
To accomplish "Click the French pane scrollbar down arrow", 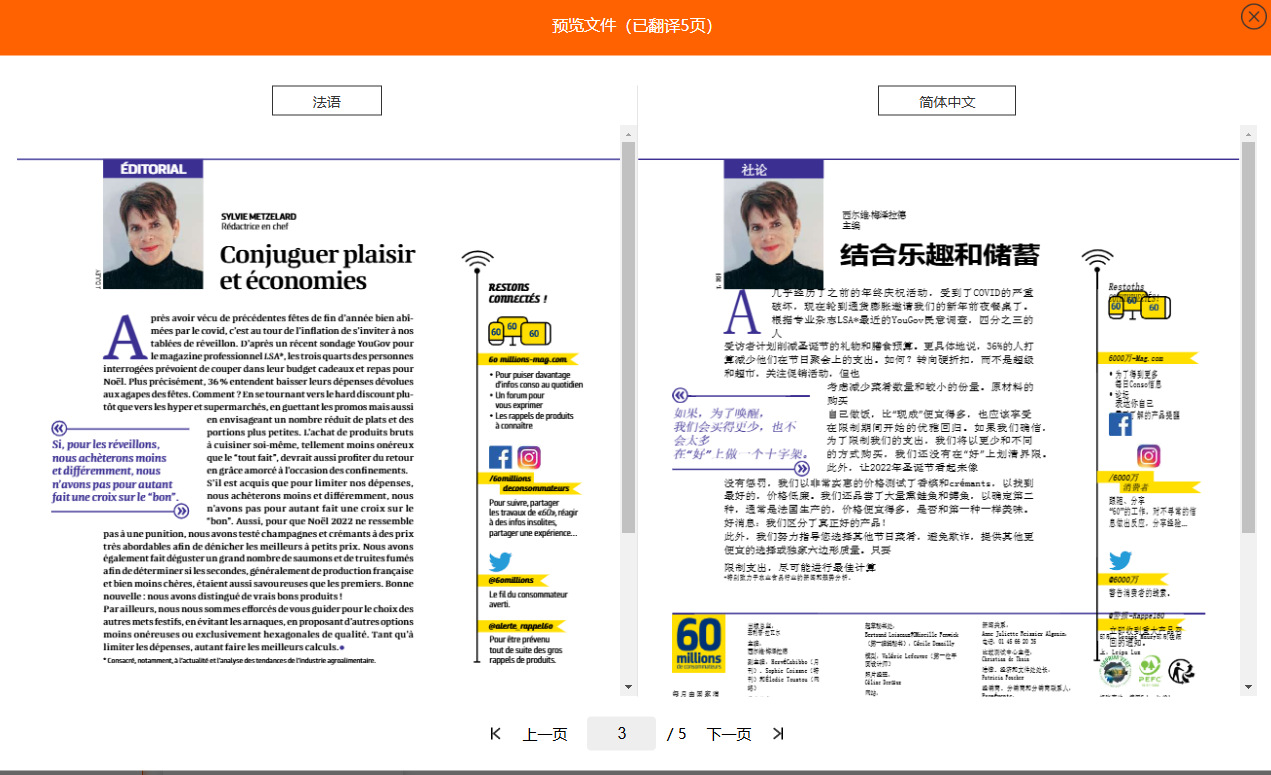I will [628, 687].
